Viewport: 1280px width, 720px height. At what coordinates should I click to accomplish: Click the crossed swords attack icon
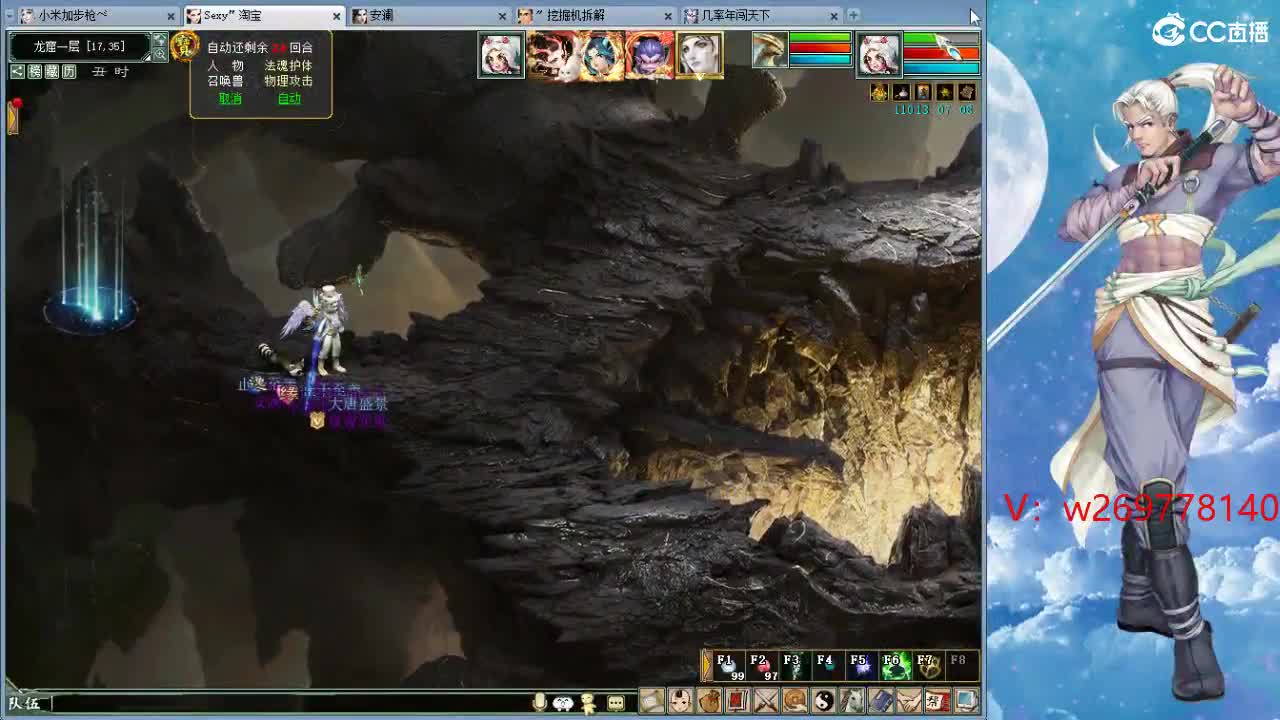point(766,701)
